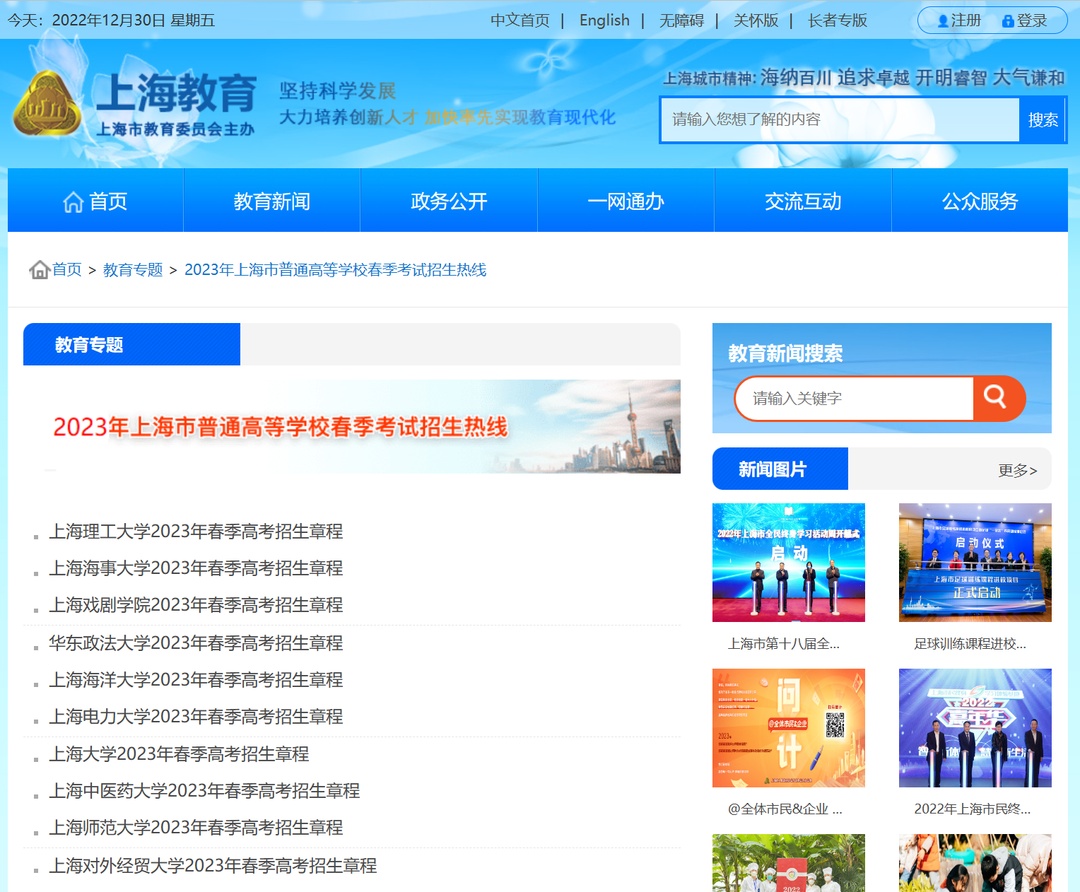Click the blue 搜索 button
The image size is (1080, 892).
[x=1043, y=120]
